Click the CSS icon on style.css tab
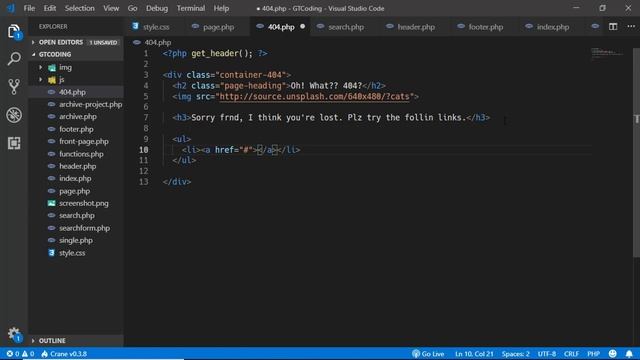This screenshot has height=360, width=640. 135,27
